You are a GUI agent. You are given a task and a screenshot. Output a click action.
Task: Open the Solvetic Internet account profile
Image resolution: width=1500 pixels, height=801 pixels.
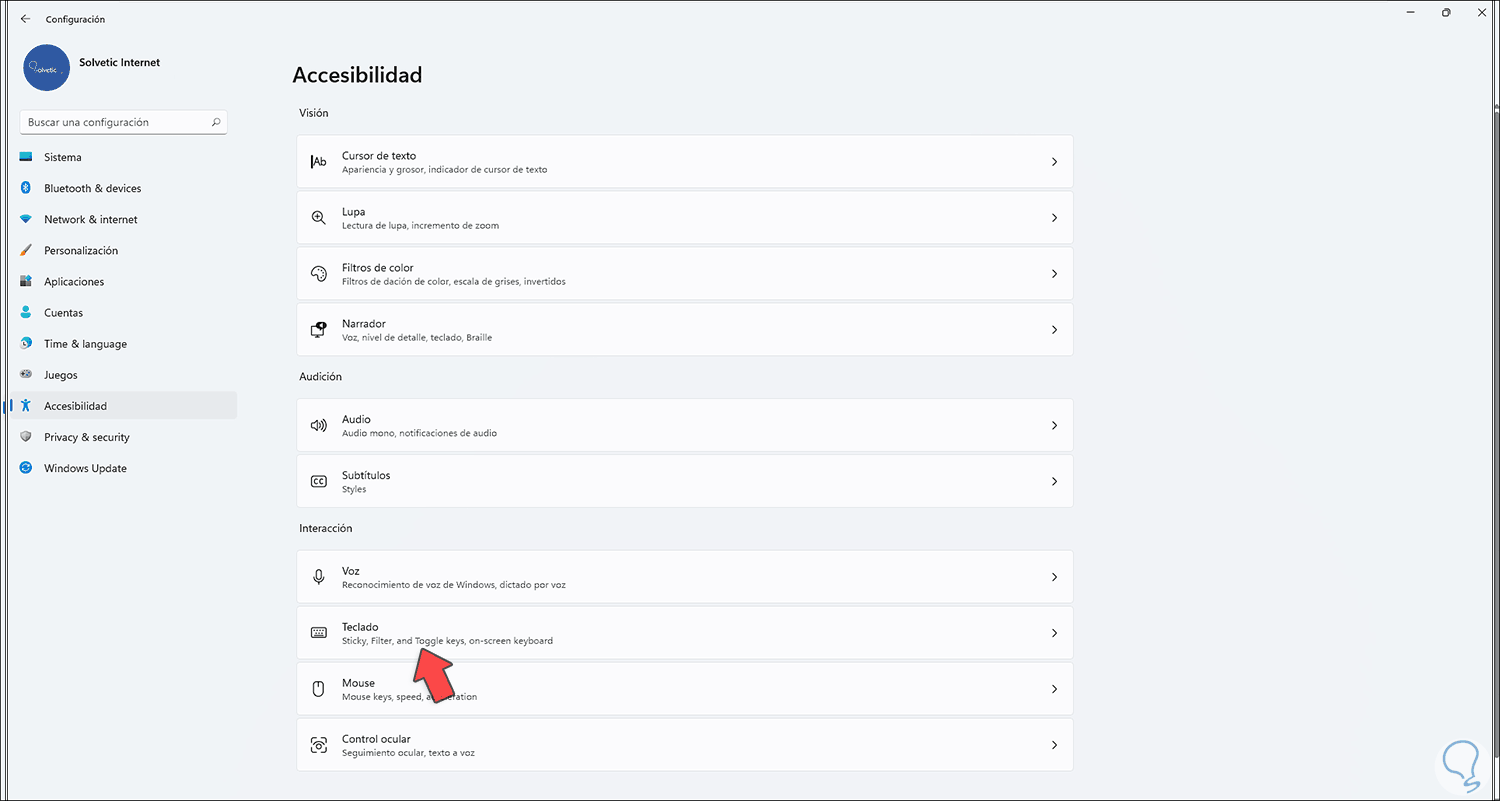(x=119, y=62)
